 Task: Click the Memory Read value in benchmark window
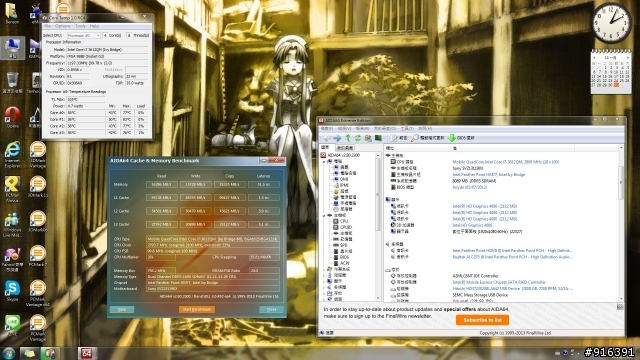pyautogui.click(x=162, y=184)
